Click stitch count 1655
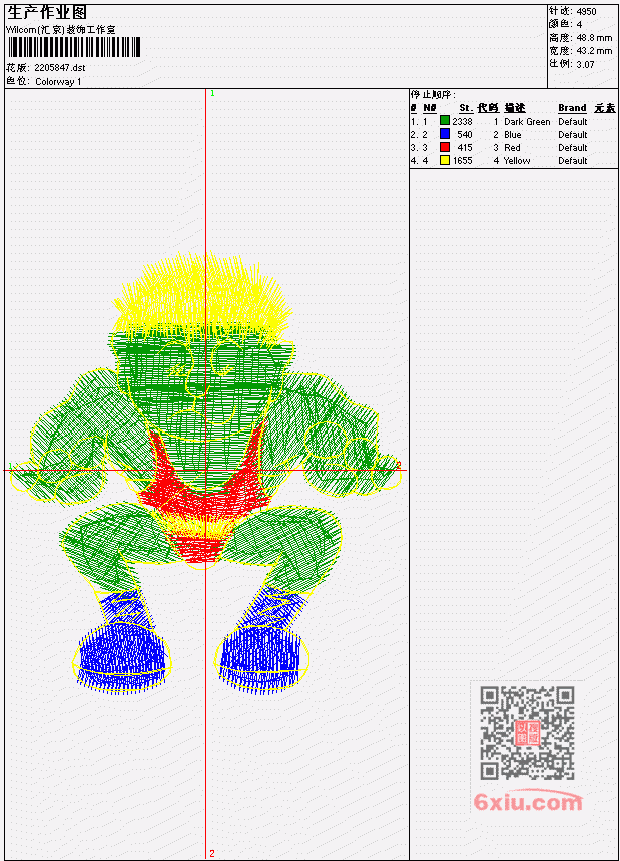620x861 pixels. (x=462, y=161)
